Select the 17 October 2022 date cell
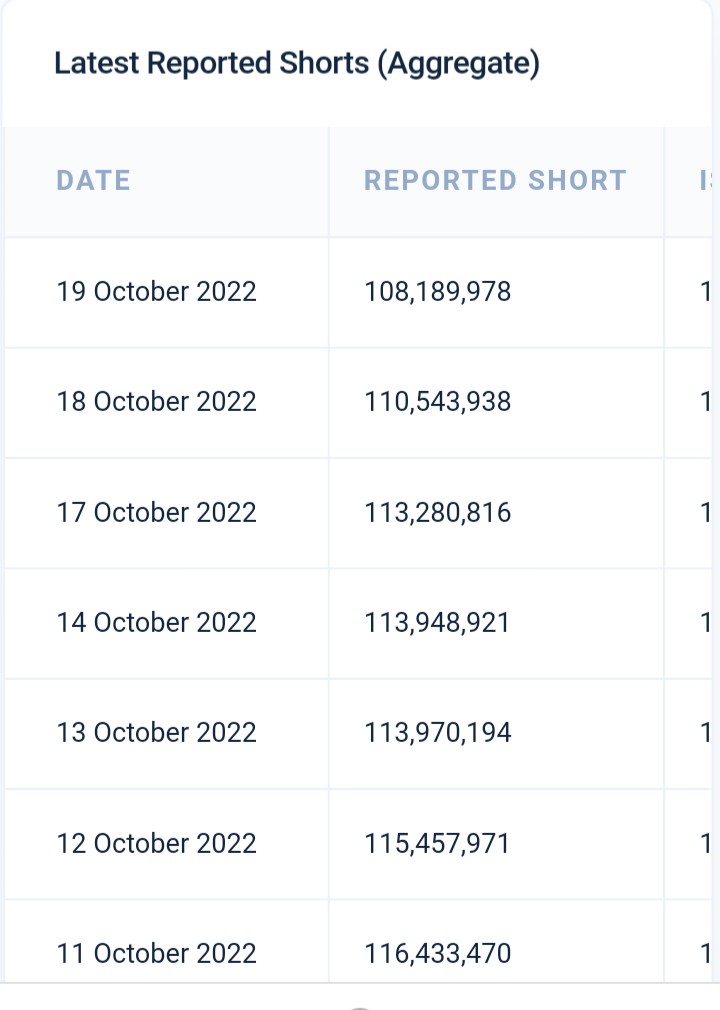 [156, 512]
